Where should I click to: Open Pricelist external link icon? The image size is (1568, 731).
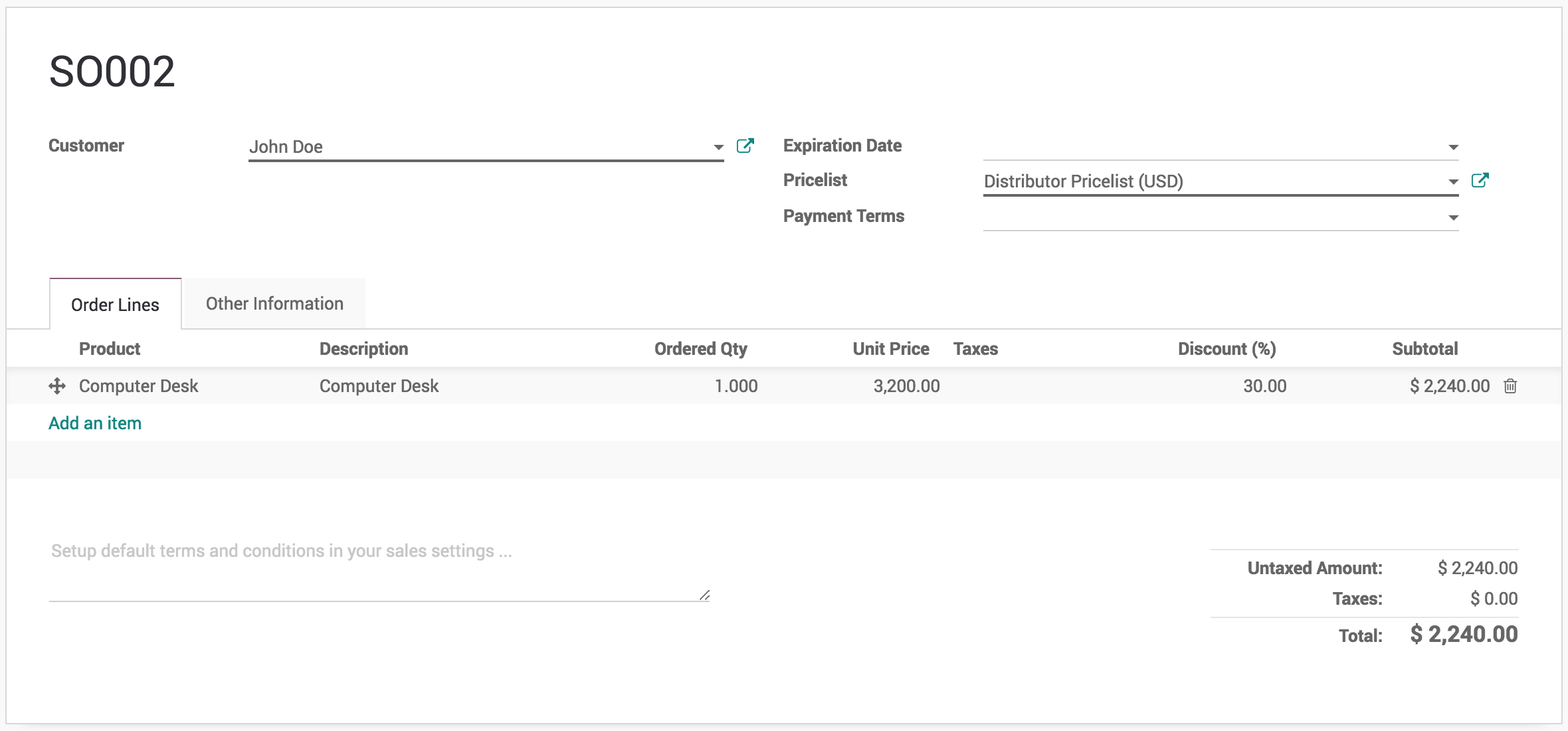pos(1480,180)
